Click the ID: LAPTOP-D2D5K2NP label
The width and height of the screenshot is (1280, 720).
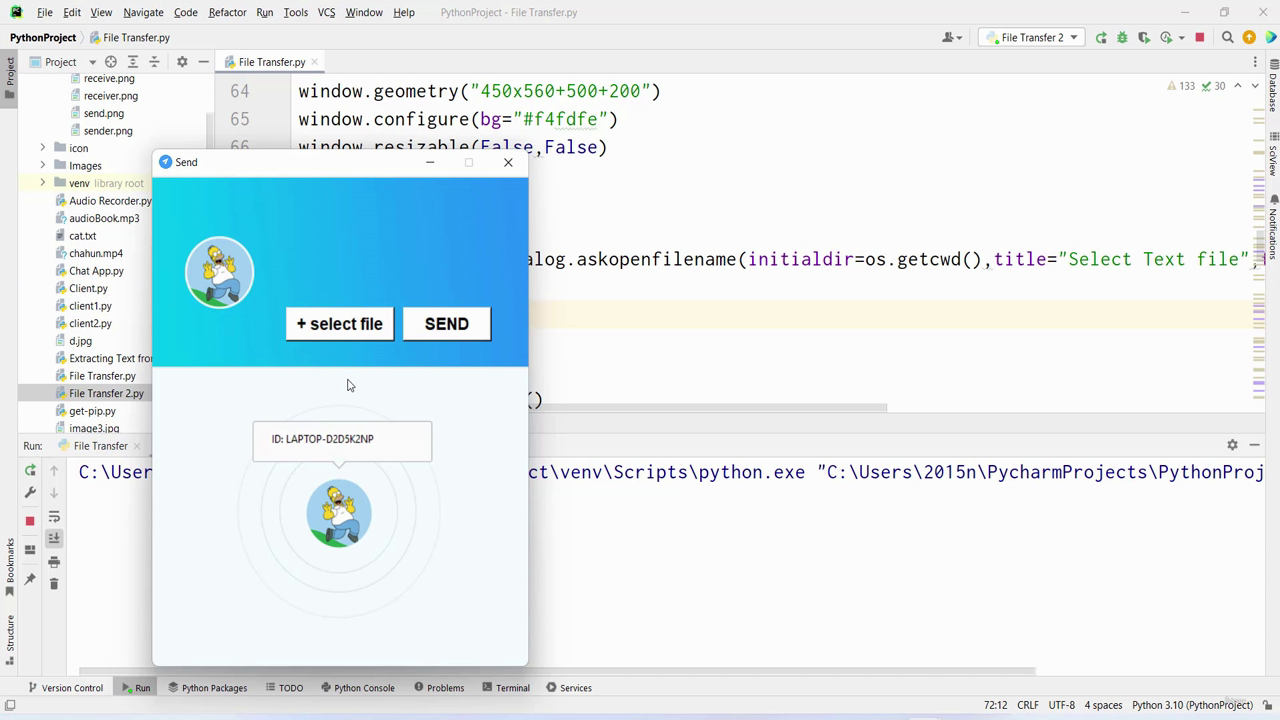coord(322,439)
